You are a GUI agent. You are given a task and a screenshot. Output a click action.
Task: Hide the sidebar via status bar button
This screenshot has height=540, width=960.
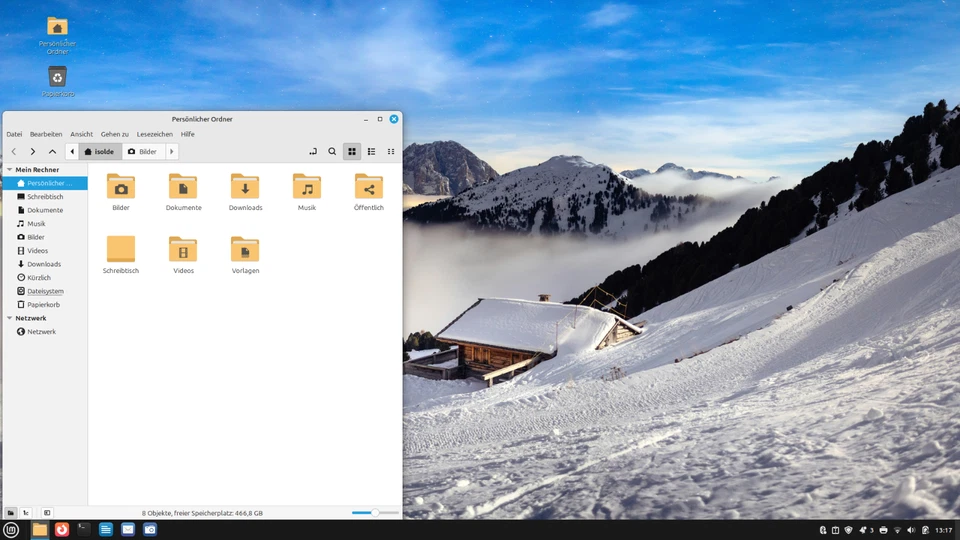tap(47, 513)
